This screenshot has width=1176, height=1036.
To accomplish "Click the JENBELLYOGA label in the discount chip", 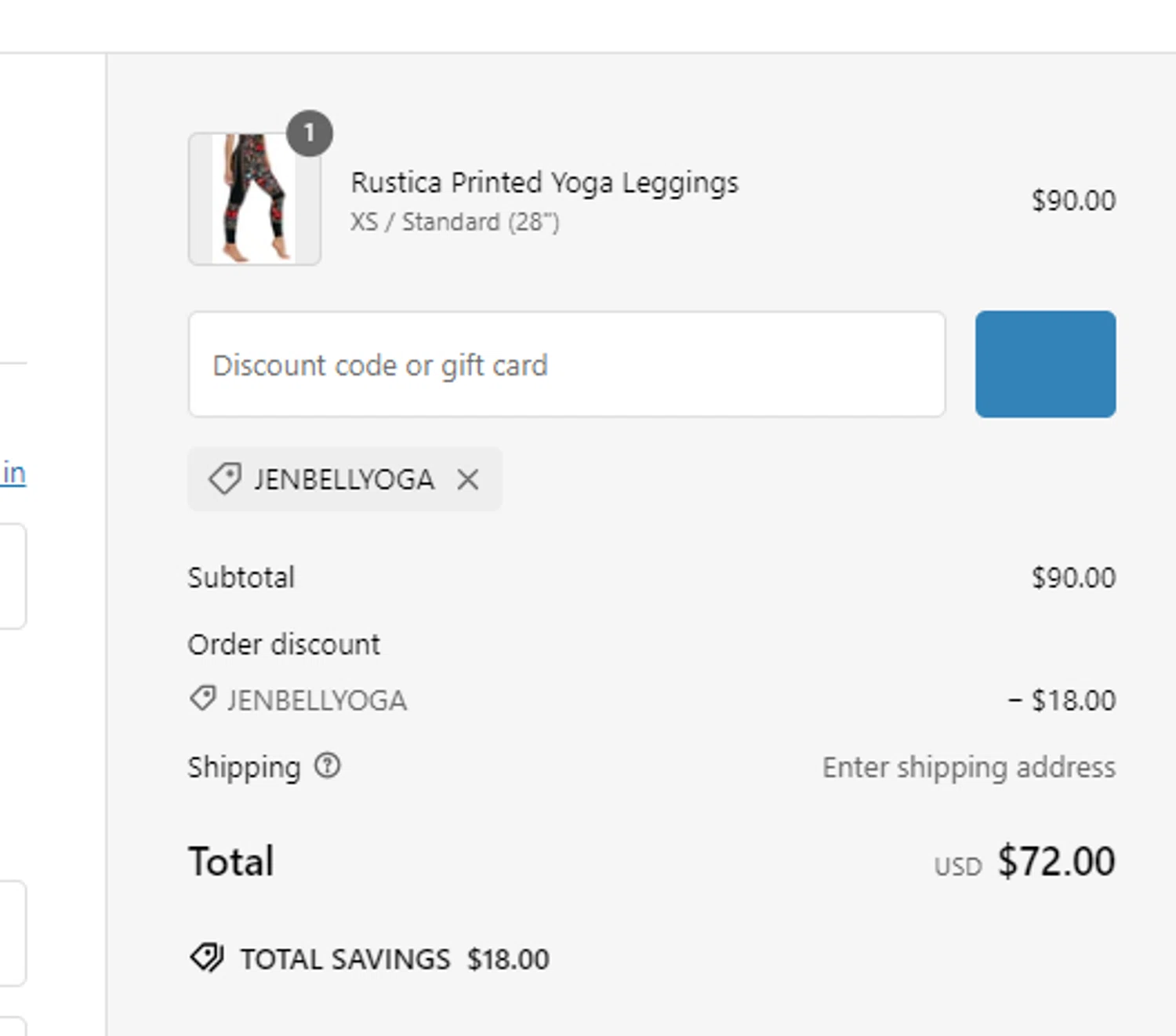I will click(343, 479).
